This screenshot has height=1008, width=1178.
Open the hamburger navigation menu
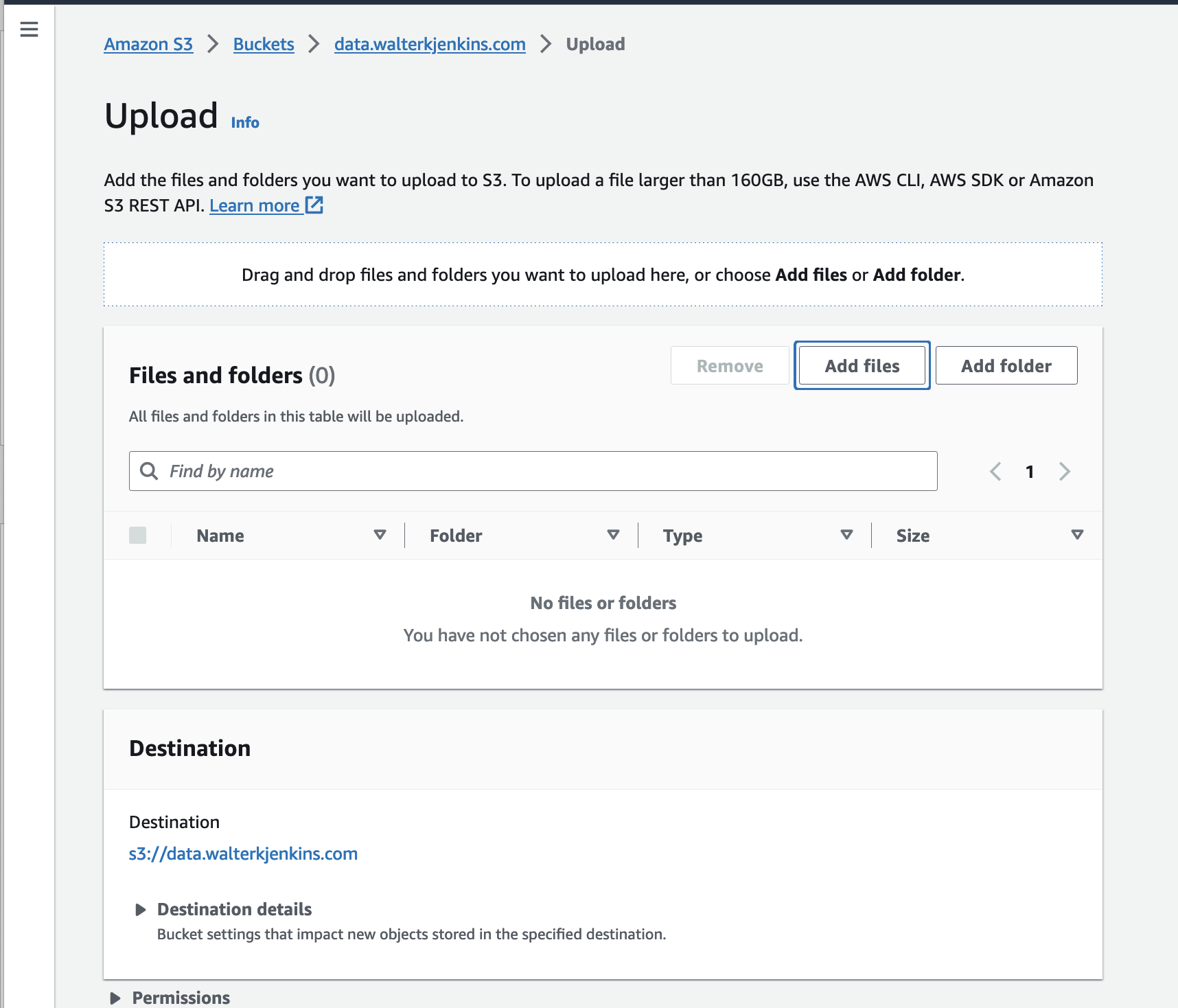point(29,29)
